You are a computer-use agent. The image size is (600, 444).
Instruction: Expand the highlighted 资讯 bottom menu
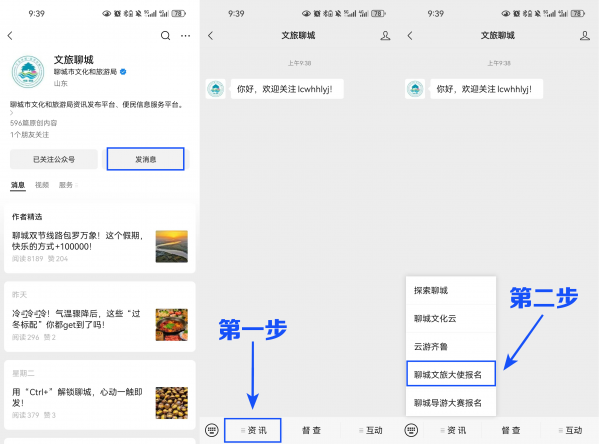click(252, 430)
